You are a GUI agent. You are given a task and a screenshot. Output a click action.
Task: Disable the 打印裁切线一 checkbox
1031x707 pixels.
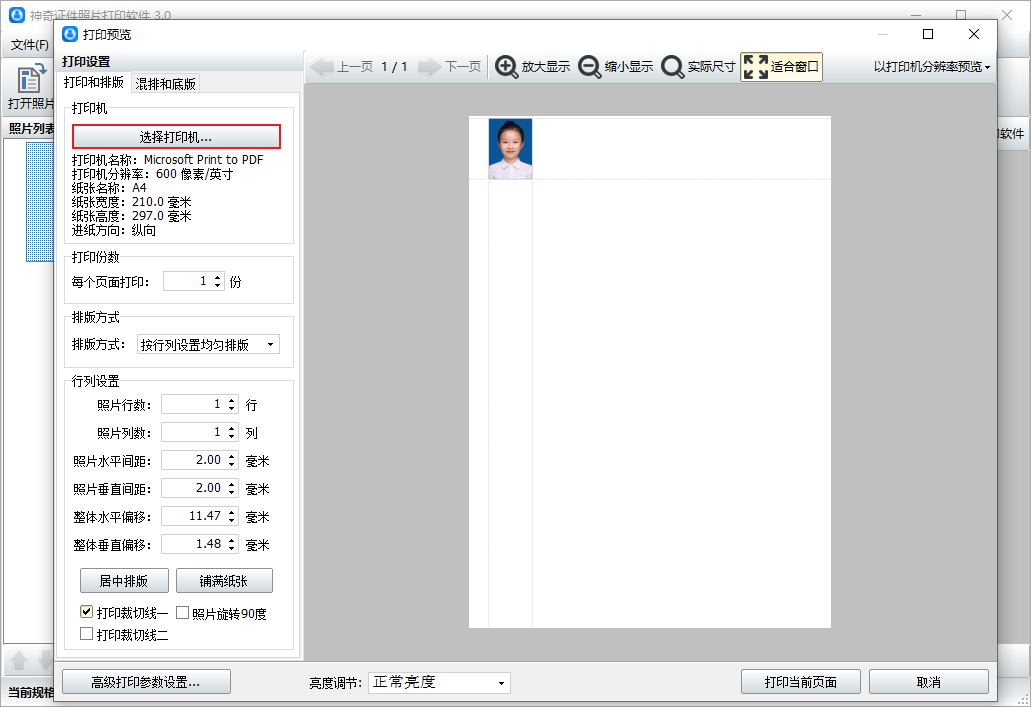[x=86, y=612]
